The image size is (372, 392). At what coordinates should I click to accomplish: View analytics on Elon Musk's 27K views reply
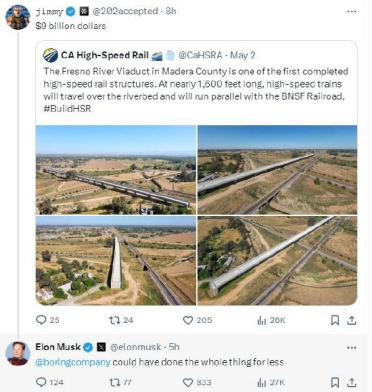click(262, 382)
